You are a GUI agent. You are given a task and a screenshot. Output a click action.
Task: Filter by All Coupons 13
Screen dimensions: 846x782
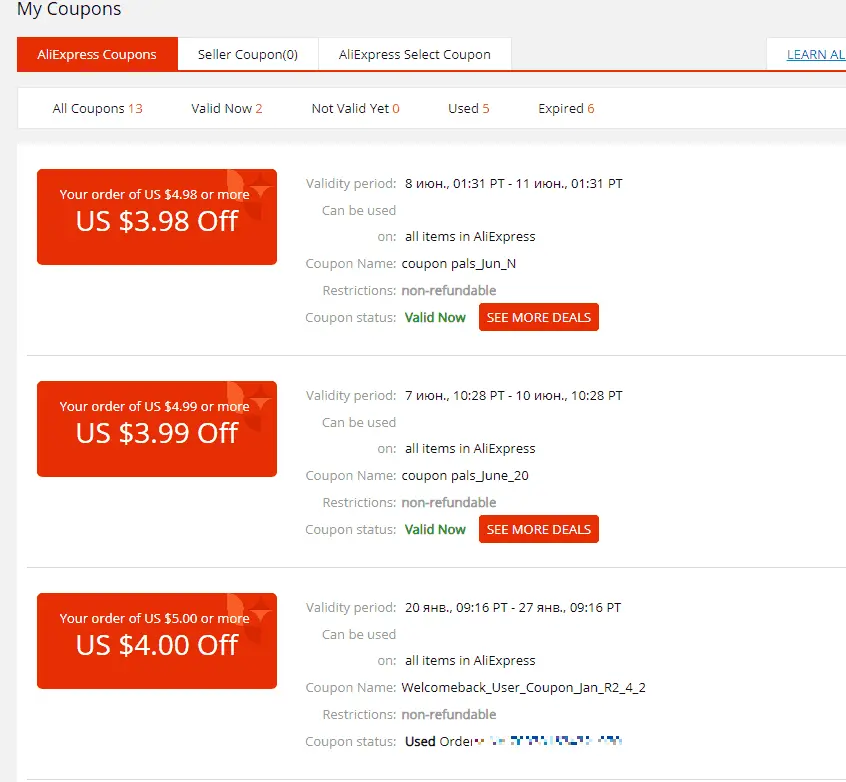coord(98,108)
